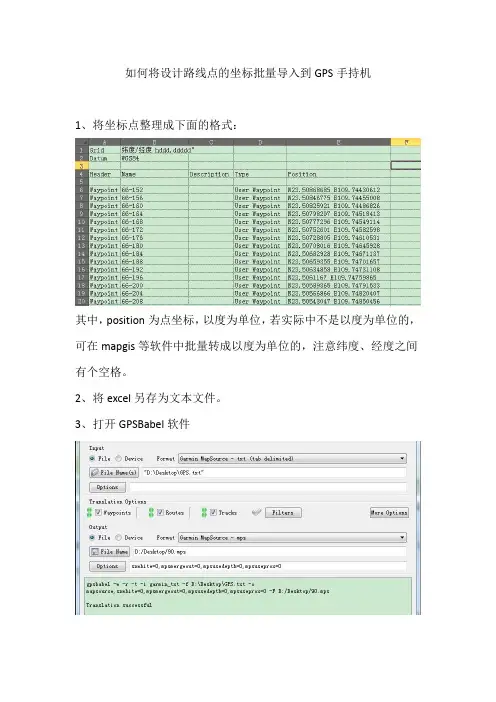496x702 pixels.
Task: Open the Input Format dropdown (Garmin MapSource txt)
Action: click(x=292, y=458)
